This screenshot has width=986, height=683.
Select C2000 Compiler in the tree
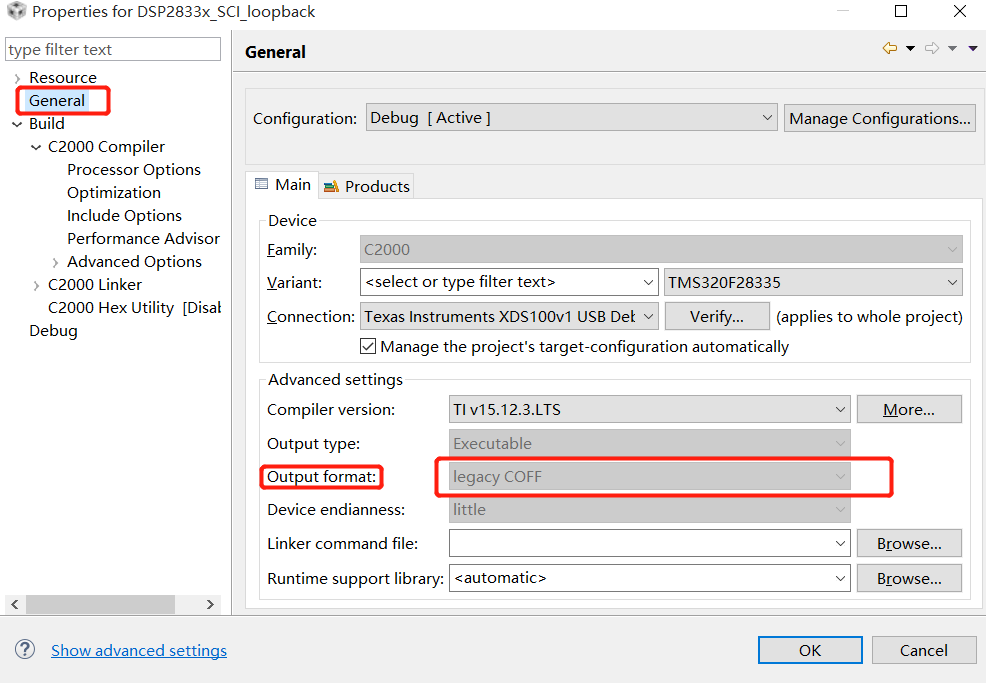pyautogui.click(x=106, y=147)
